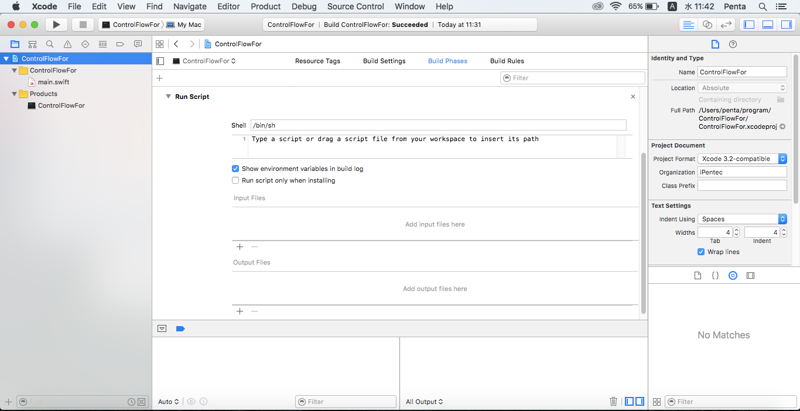Switch to the Version editor

tap(725, 24)
